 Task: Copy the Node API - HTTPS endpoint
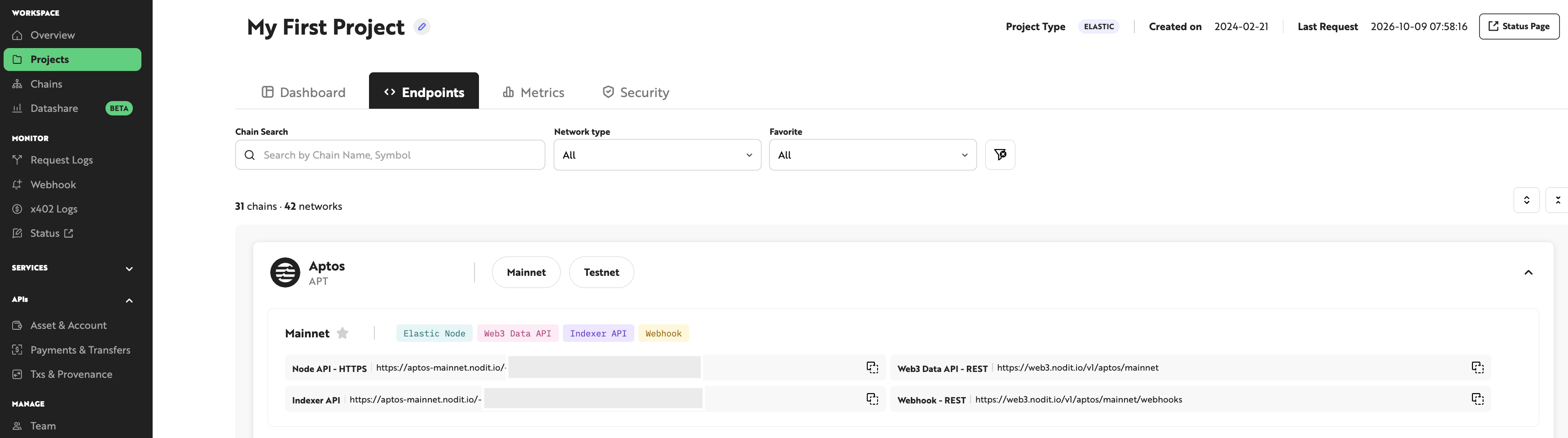(872, 367)
